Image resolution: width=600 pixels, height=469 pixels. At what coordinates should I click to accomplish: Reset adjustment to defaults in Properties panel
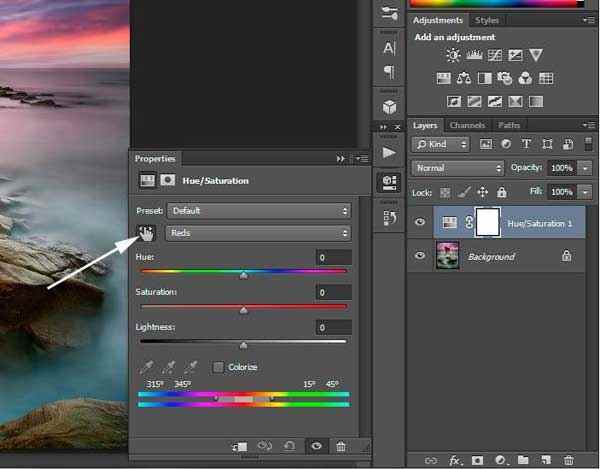coord(290,447)
